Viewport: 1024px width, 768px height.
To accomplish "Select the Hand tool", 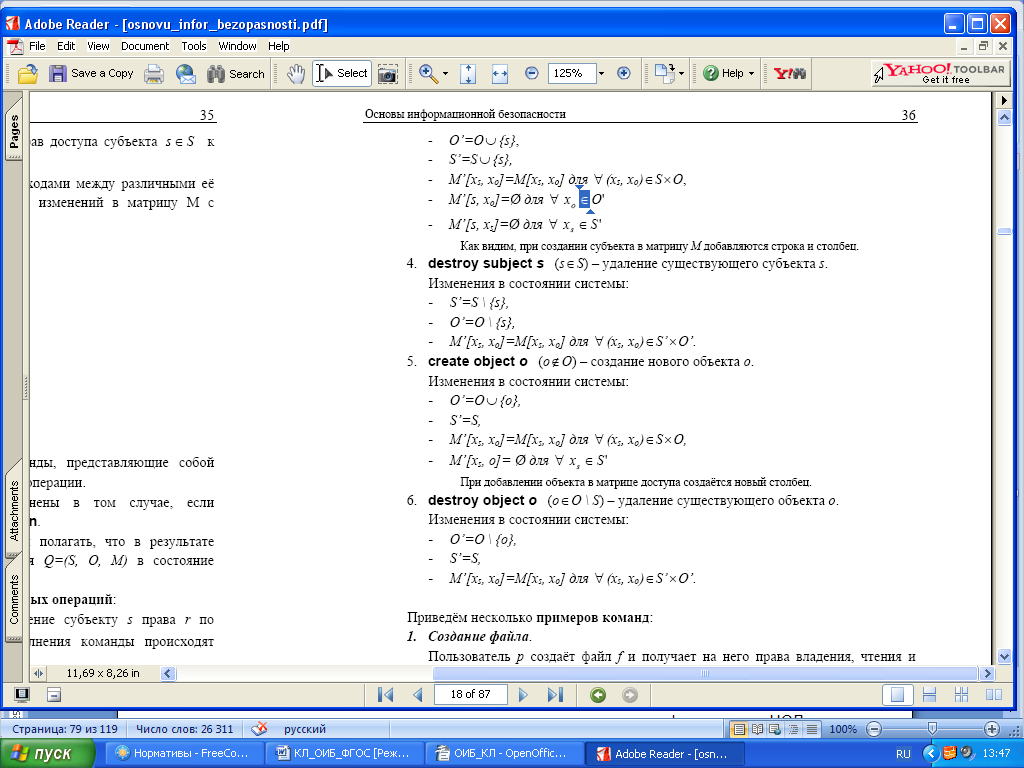I will tap(296, 74).
